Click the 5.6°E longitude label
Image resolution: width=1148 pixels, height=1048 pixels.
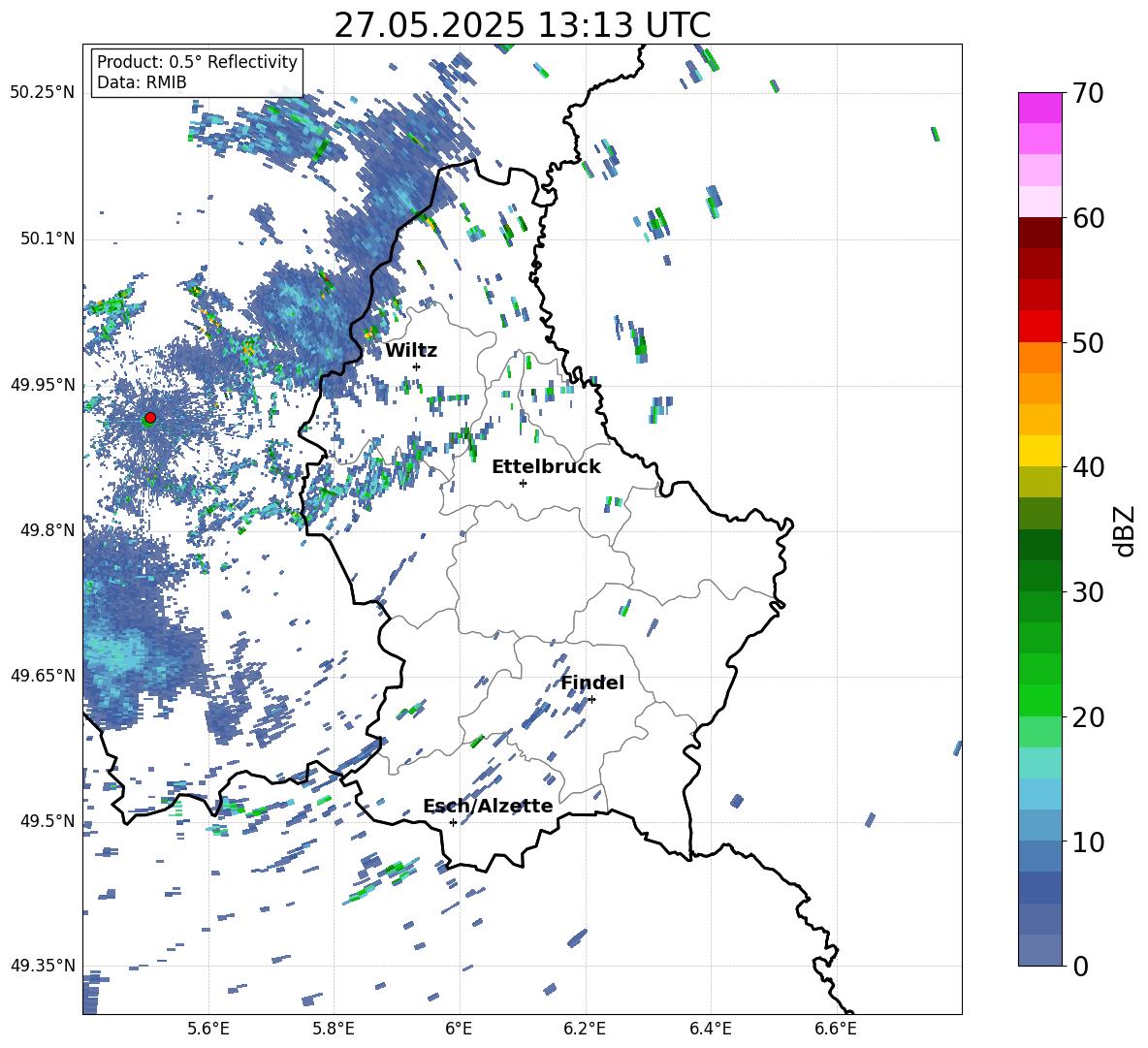pos(208,1029)
